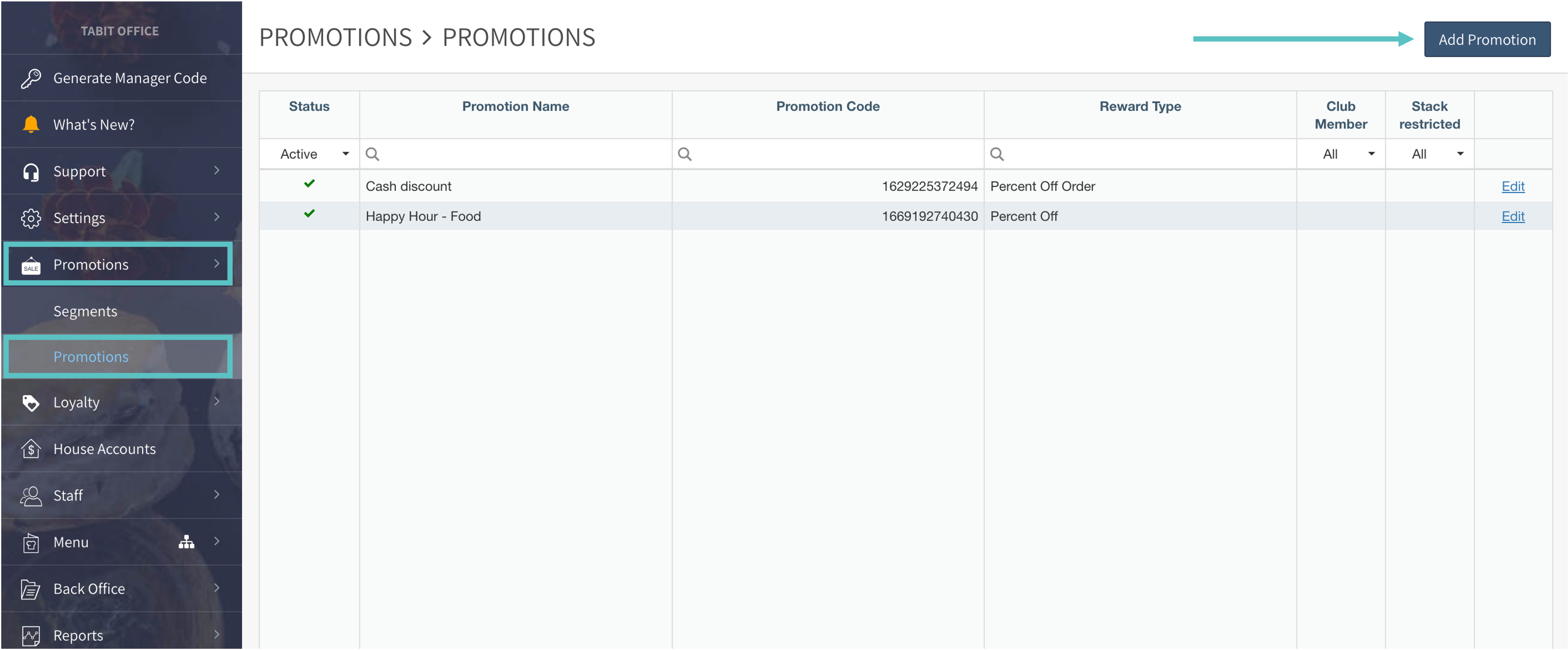
Task: Click the Loyalty tag icon
Action: pyautogui.click(x=30, y=403)
